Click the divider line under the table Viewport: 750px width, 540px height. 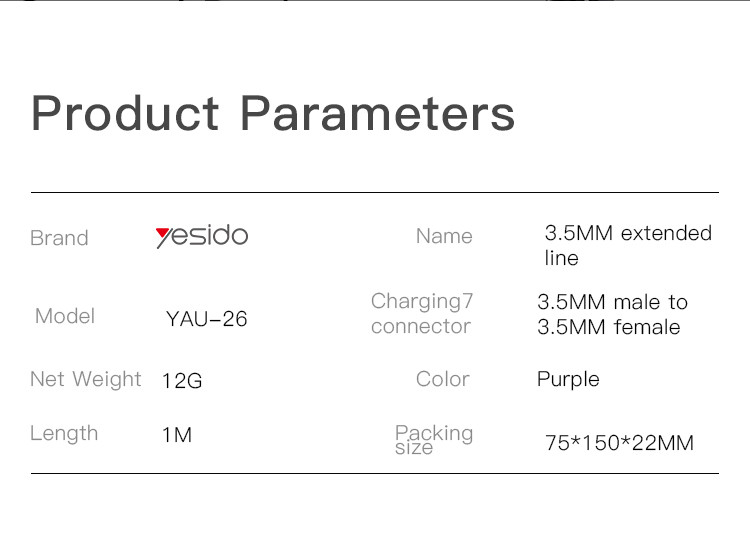point(375,473)
